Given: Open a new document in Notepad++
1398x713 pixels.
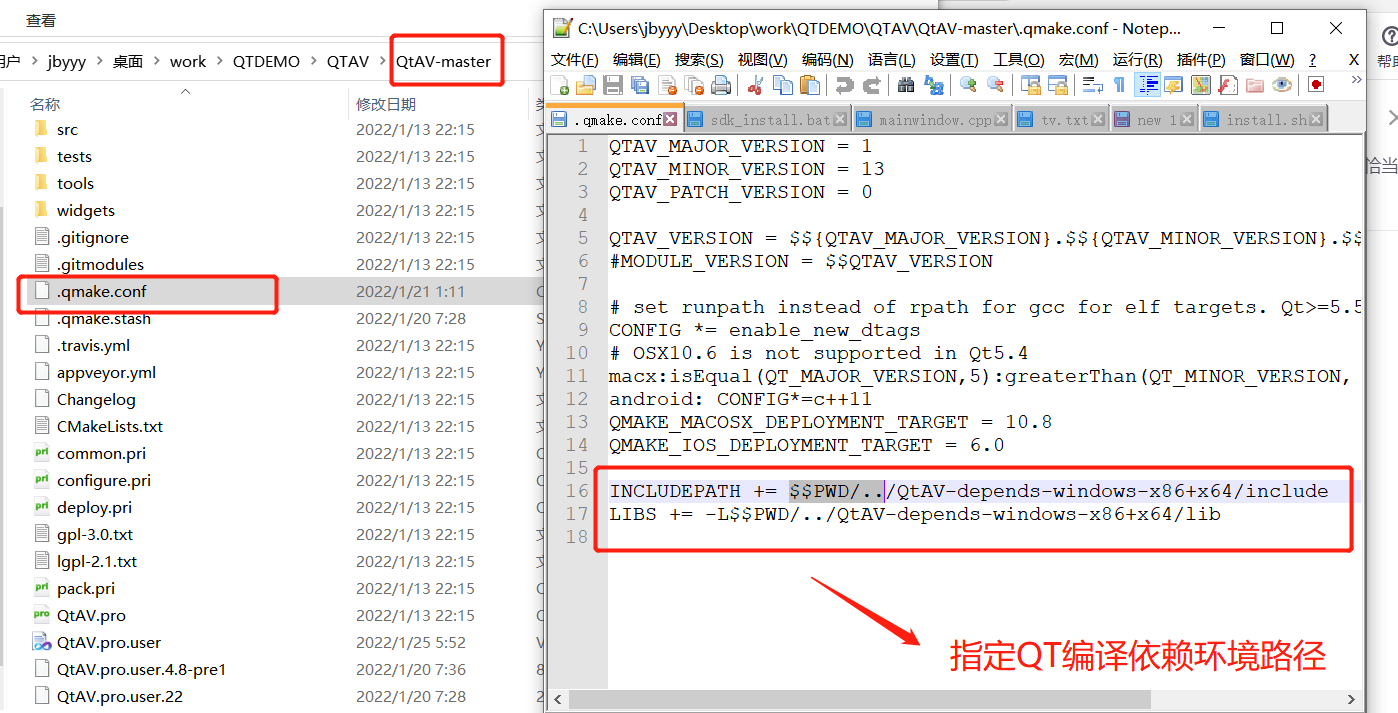Looking at the screenshot, I should click(558, 85).
